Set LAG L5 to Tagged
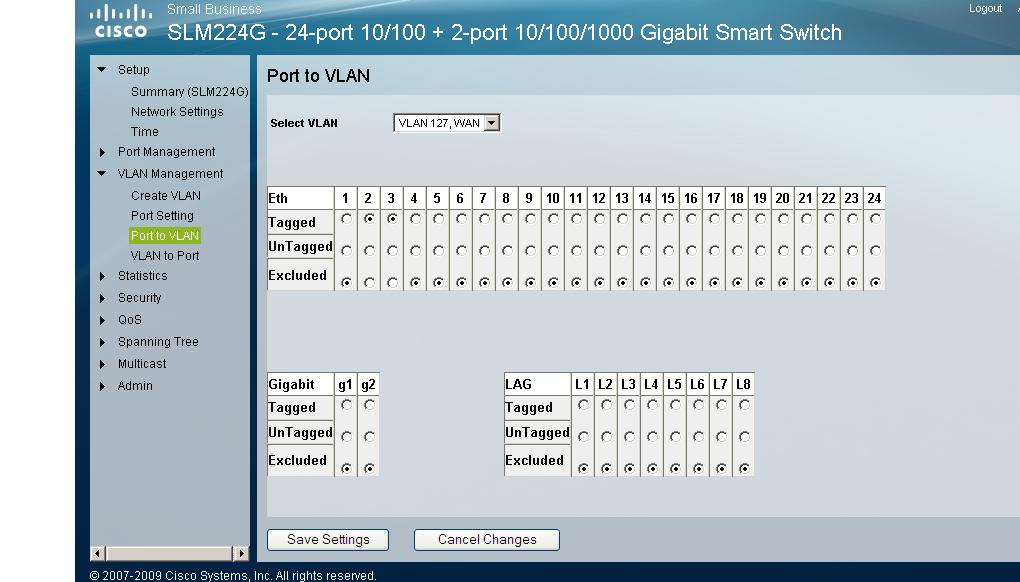 [x=675, y=405]
